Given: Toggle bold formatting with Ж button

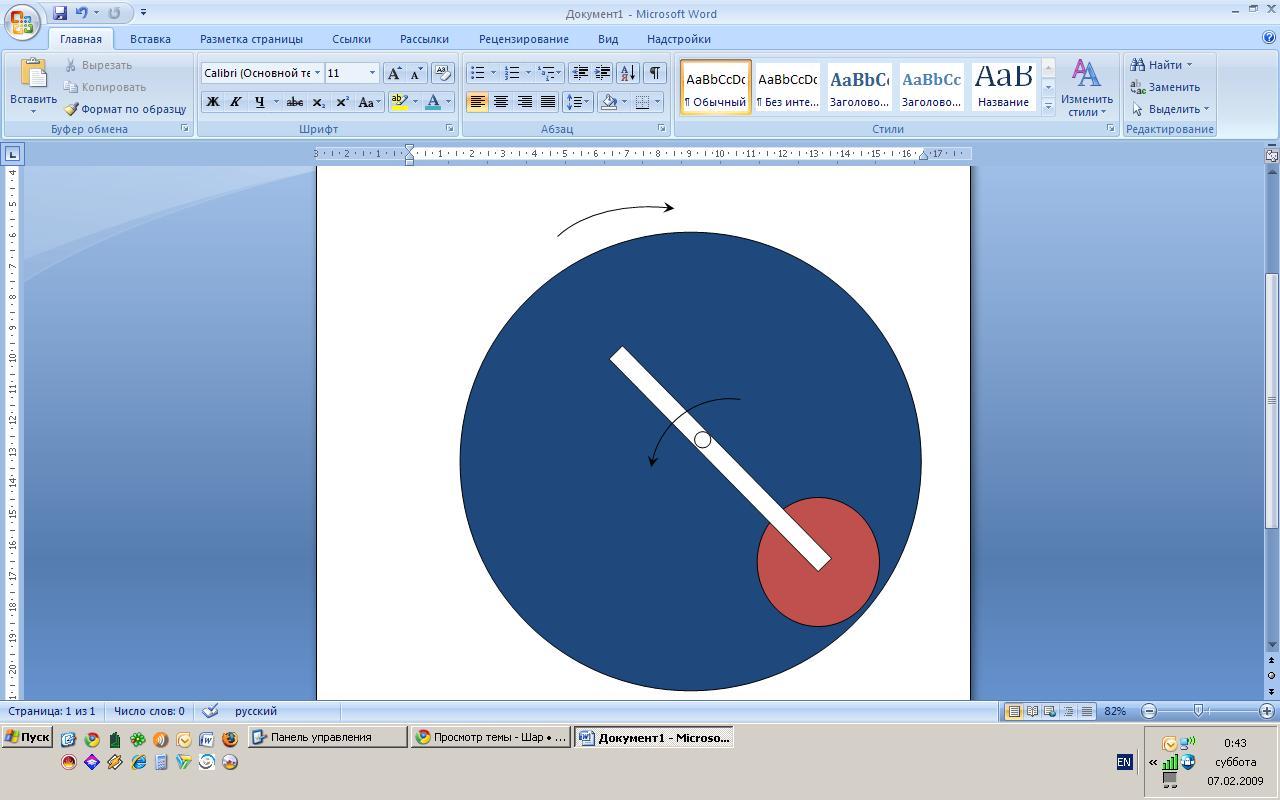Looking at the screenshot, I should point(212,102).
